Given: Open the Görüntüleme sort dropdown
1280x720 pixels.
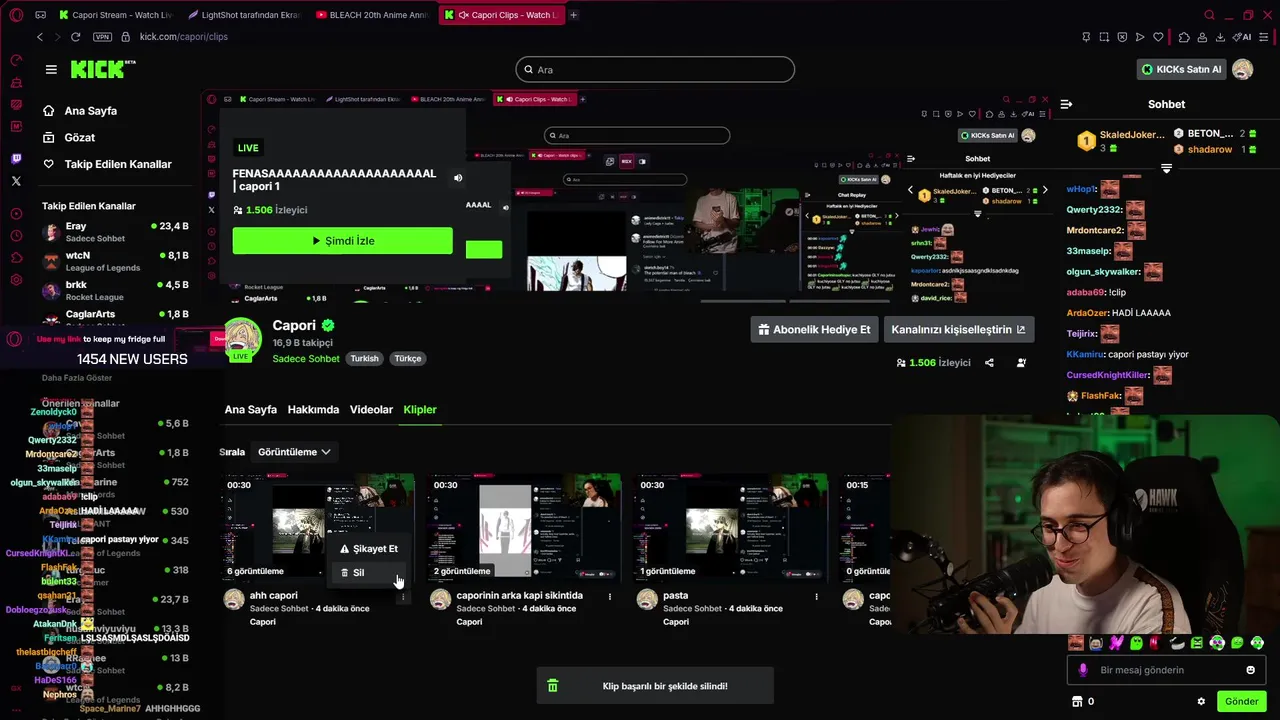Looking at the screenshot, I should (294, 452).
